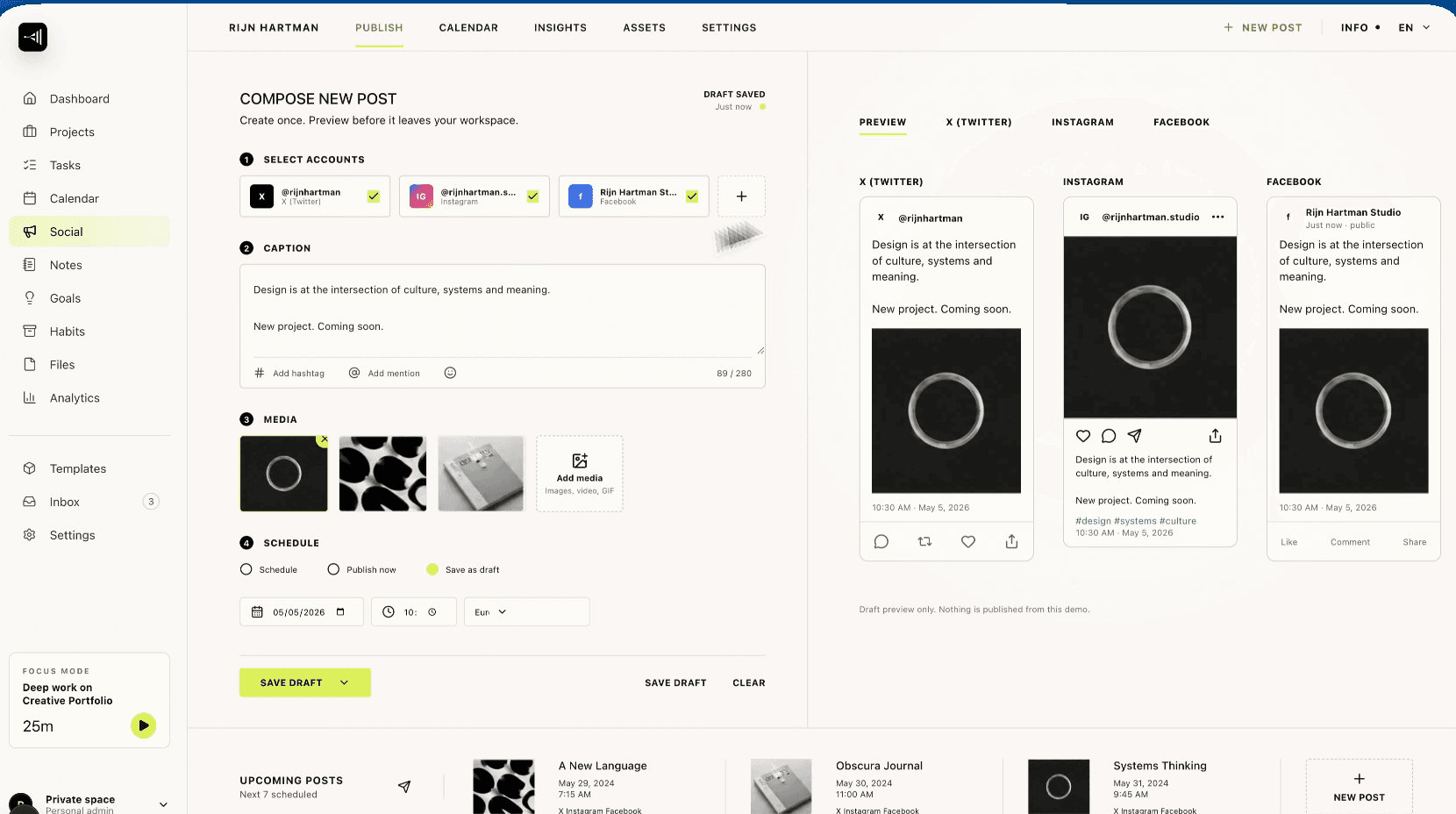Open Inbox with 3 unread

click(89, 503)
